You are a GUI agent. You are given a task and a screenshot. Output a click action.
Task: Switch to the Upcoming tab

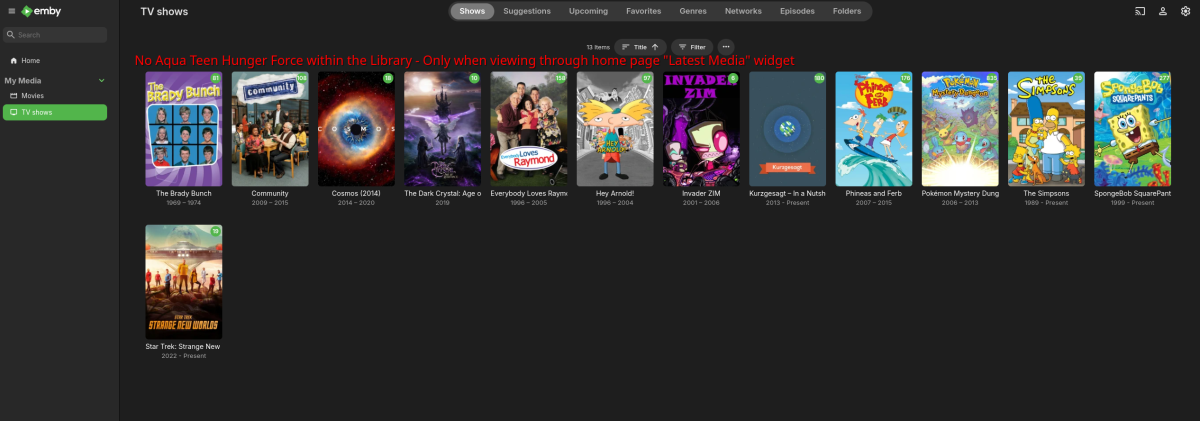(x=588, y=11)
